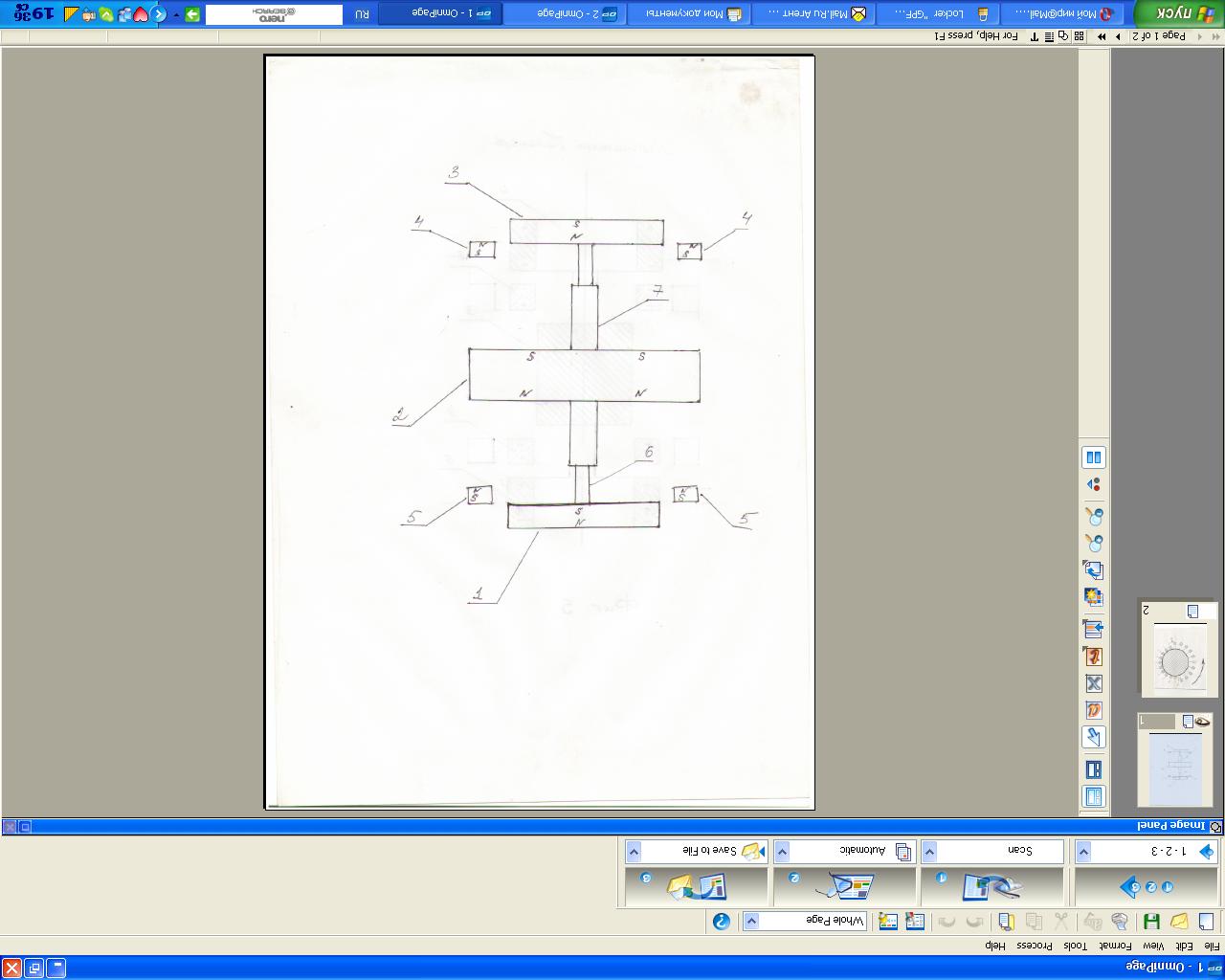This screenshot has width=1225, height=980.
Task: Open the Automatic layout dropdown
Action: tap(782, 851)
